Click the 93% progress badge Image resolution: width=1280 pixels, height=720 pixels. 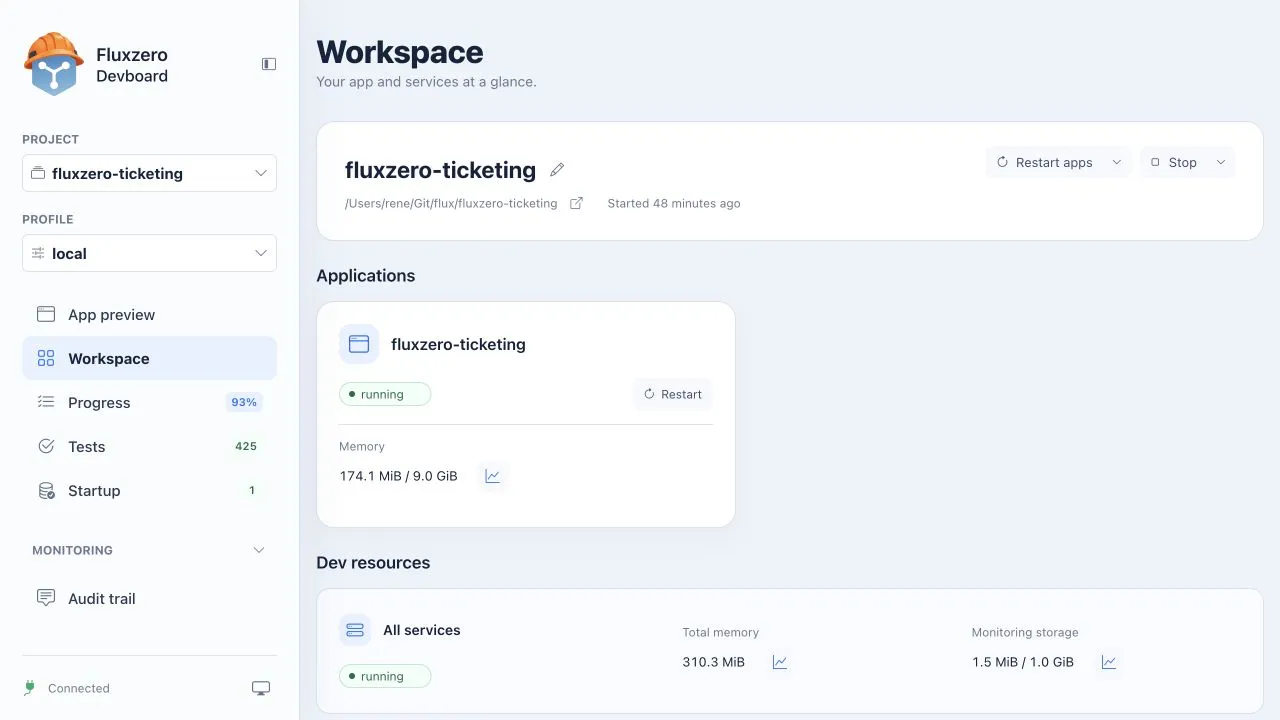pyautogui.click(x=244, y=402)
